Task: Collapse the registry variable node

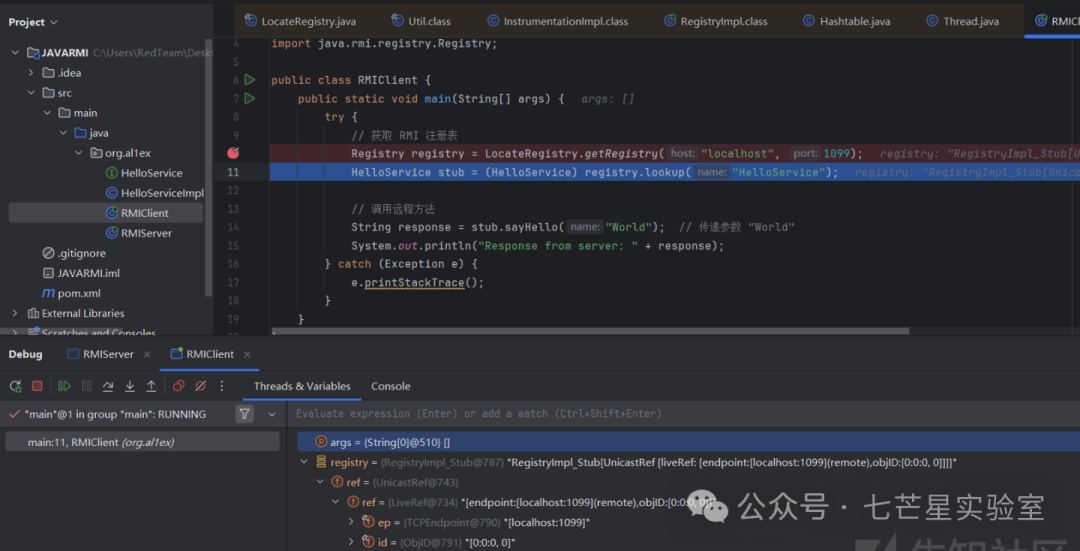Action: (x=304, y=462)
